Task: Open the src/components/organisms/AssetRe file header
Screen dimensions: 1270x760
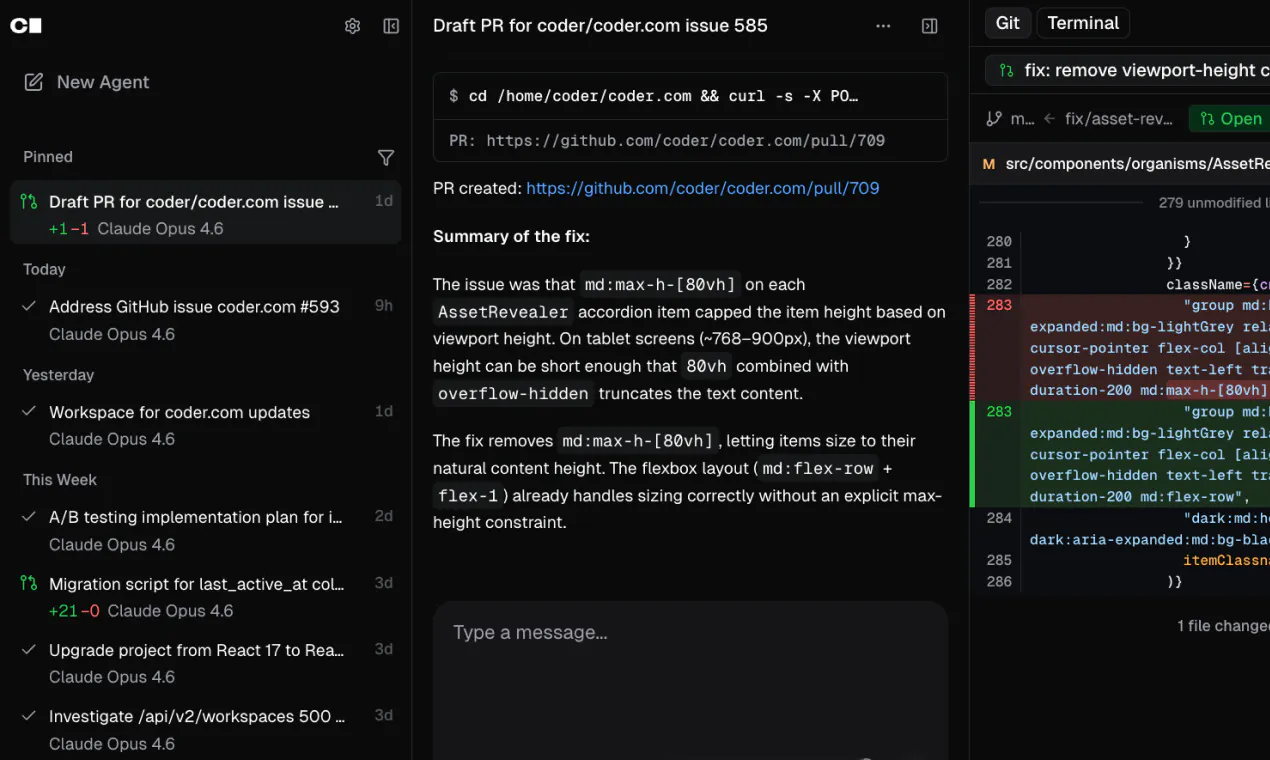Action: pos(1120,164)
